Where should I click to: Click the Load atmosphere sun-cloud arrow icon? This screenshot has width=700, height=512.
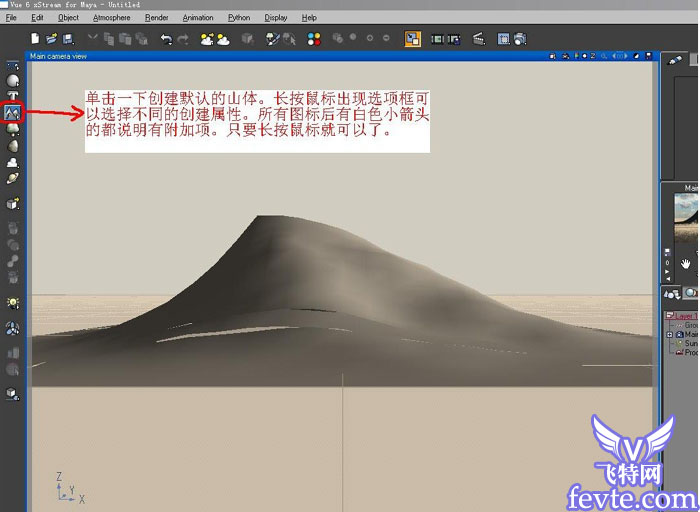tap(207, 39)
